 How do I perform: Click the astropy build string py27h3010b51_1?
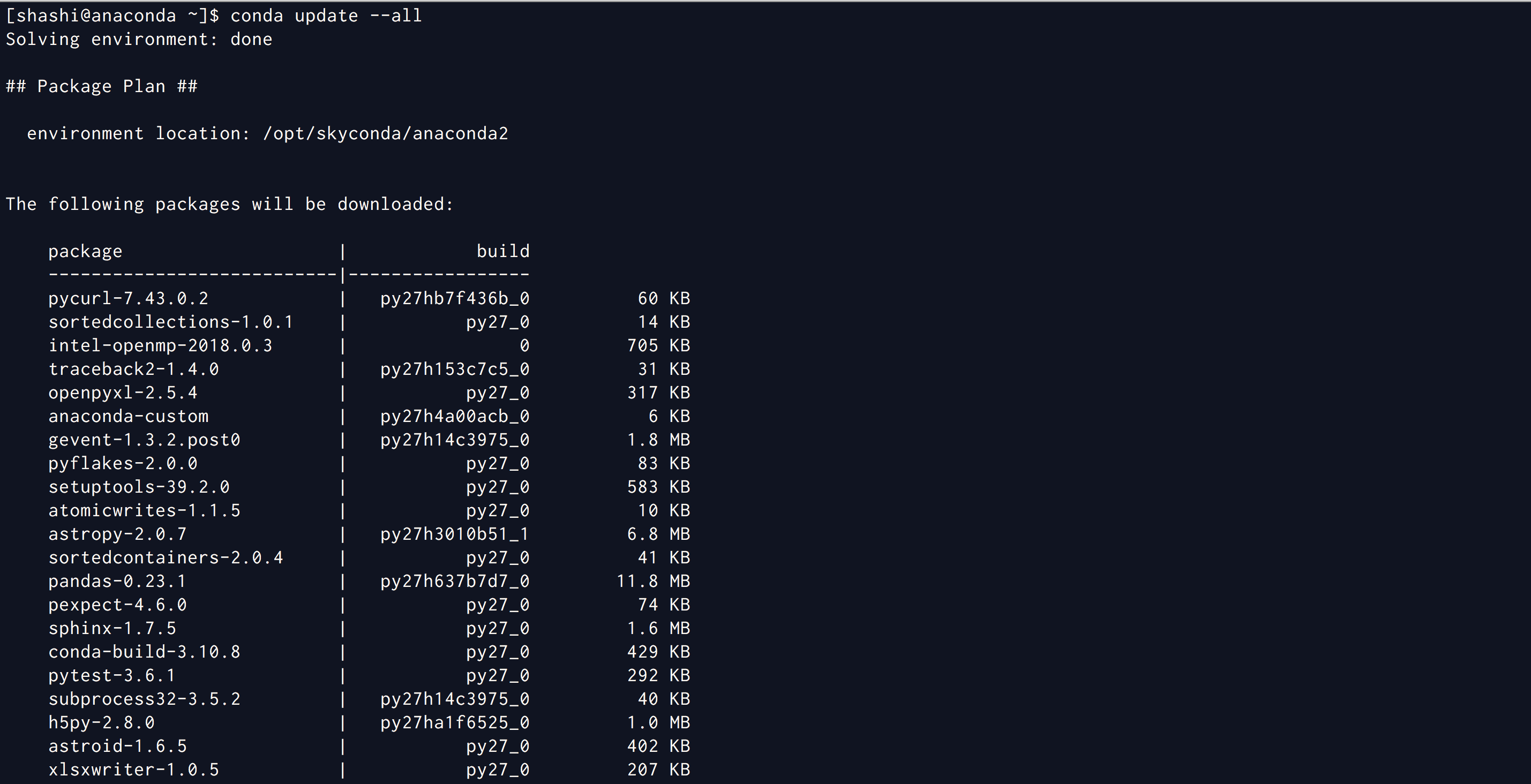tap(454, 534)
